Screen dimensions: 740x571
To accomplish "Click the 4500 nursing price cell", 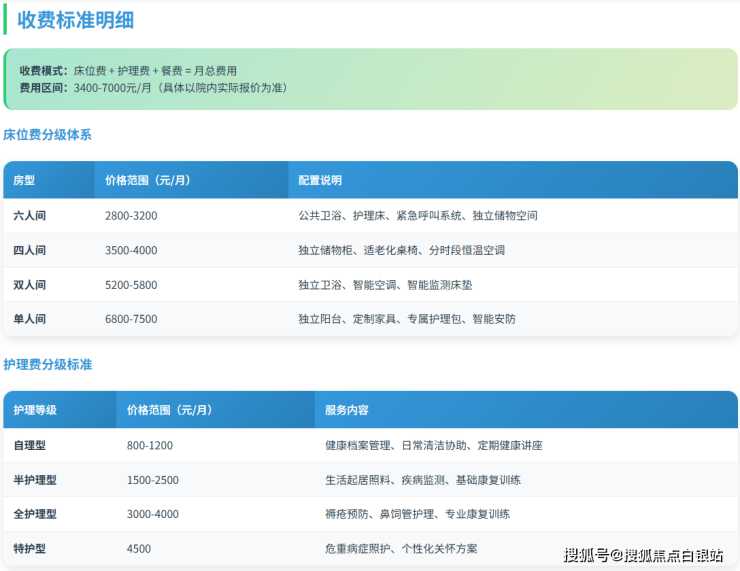I will click(140, 549).
